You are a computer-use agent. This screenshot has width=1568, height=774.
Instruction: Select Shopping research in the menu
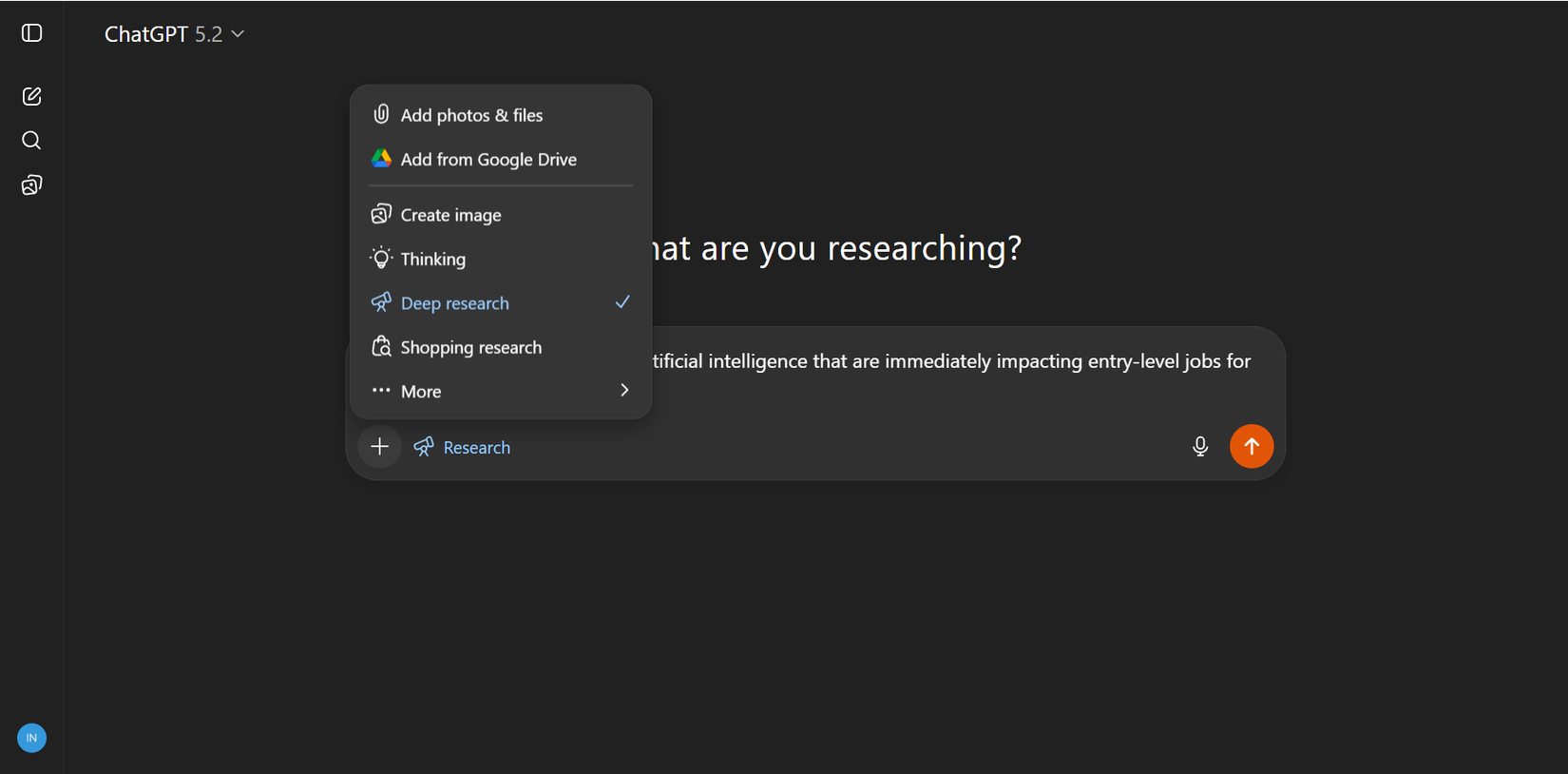pyautogui.click(x=501, y=347)
